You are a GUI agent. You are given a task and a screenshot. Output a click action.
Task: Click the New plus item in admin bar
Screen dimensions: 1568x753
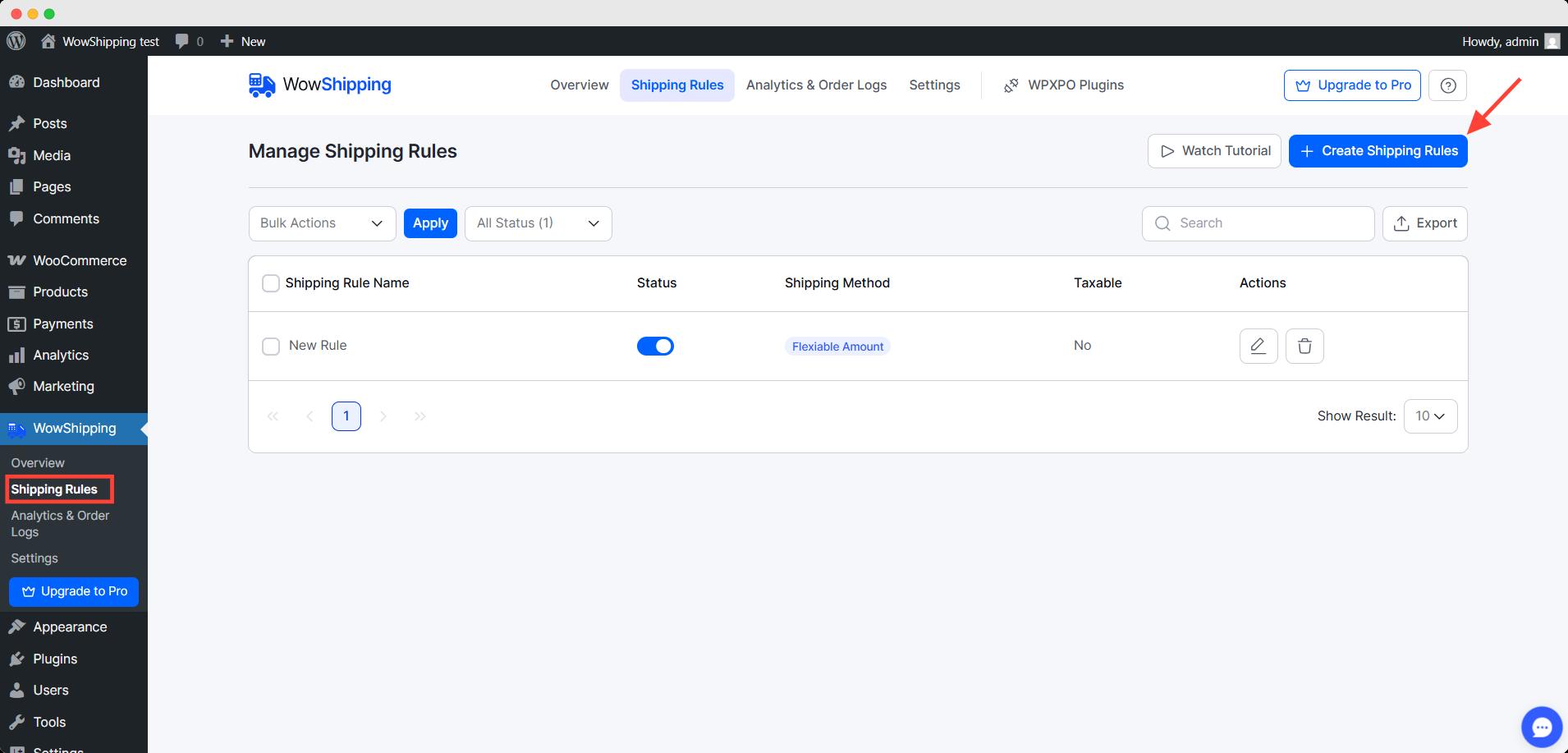click(243, 41)
